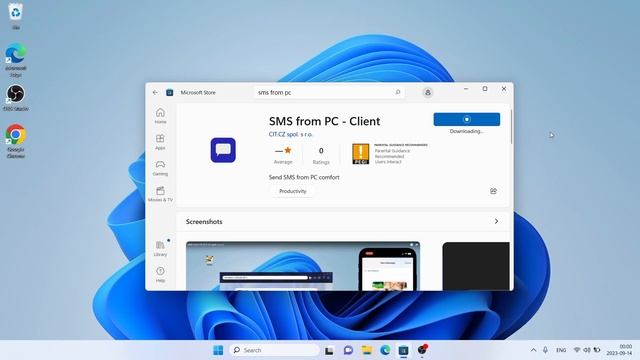Click the average star rating
Viewport: 640px width, 360px height.
(283, 155)
